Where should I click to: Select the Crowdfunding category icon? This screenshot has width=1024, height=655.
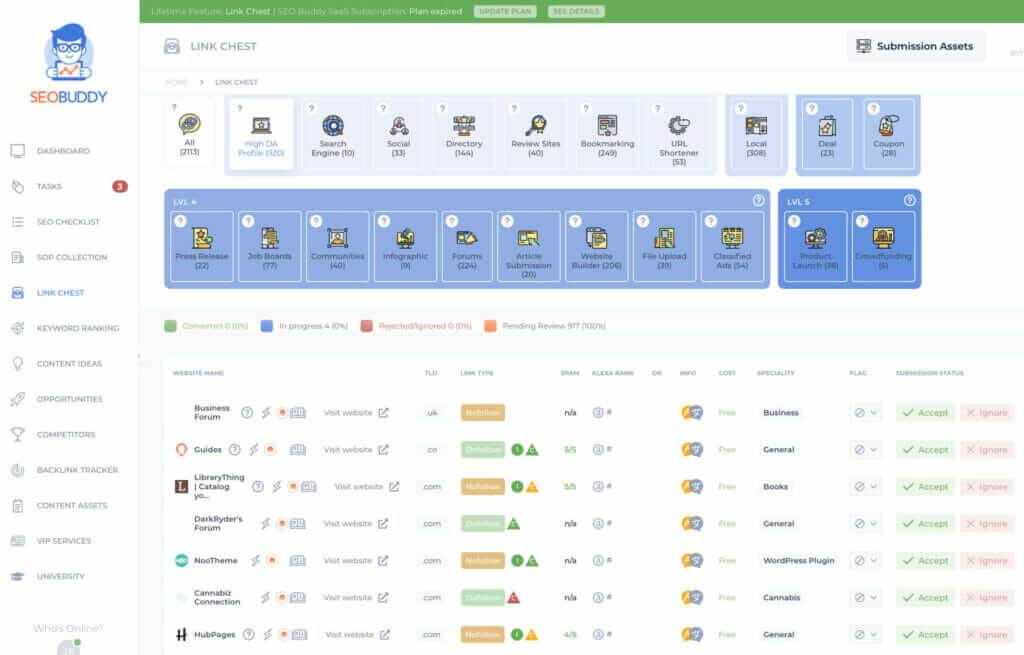884,238
